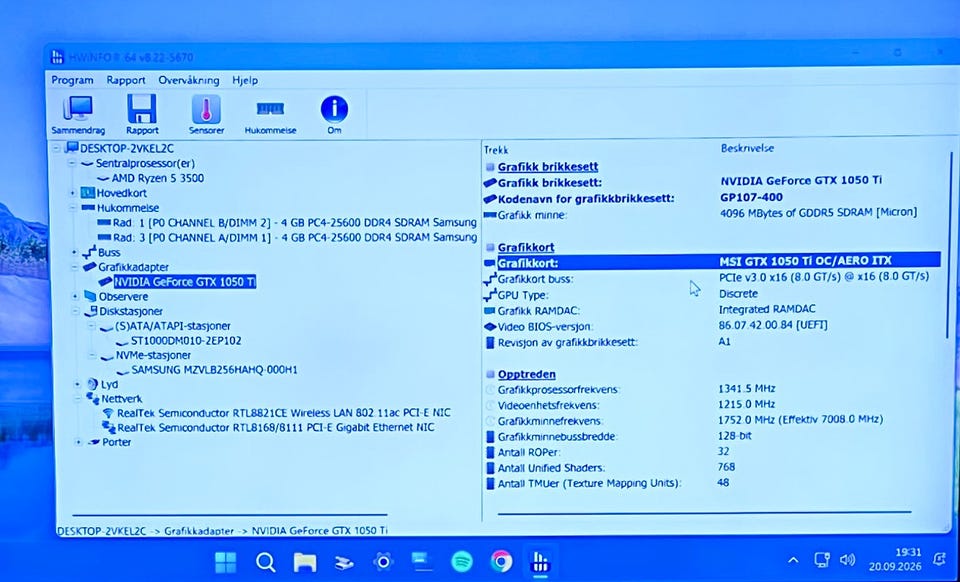Screen dimensions: 960x582
Task: Open the notification bell in the tray
Action: click(939, 559)
